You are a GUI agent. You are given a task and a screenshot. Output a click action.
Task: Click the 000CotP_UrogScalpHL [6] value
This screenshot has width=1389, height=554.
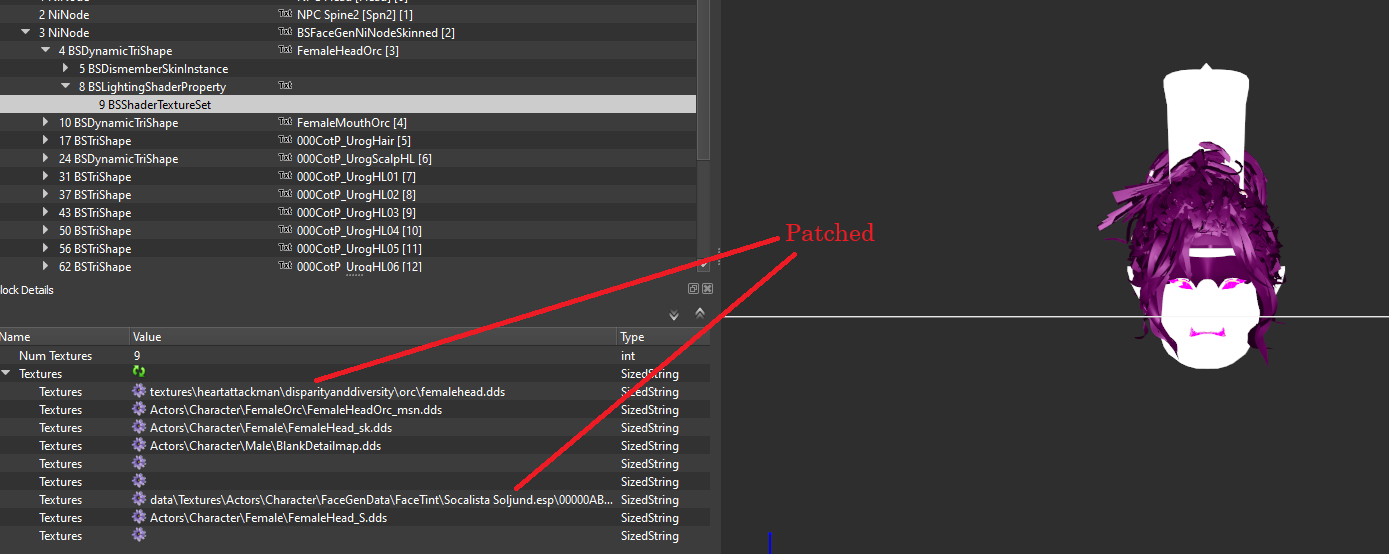pos(364,159)
